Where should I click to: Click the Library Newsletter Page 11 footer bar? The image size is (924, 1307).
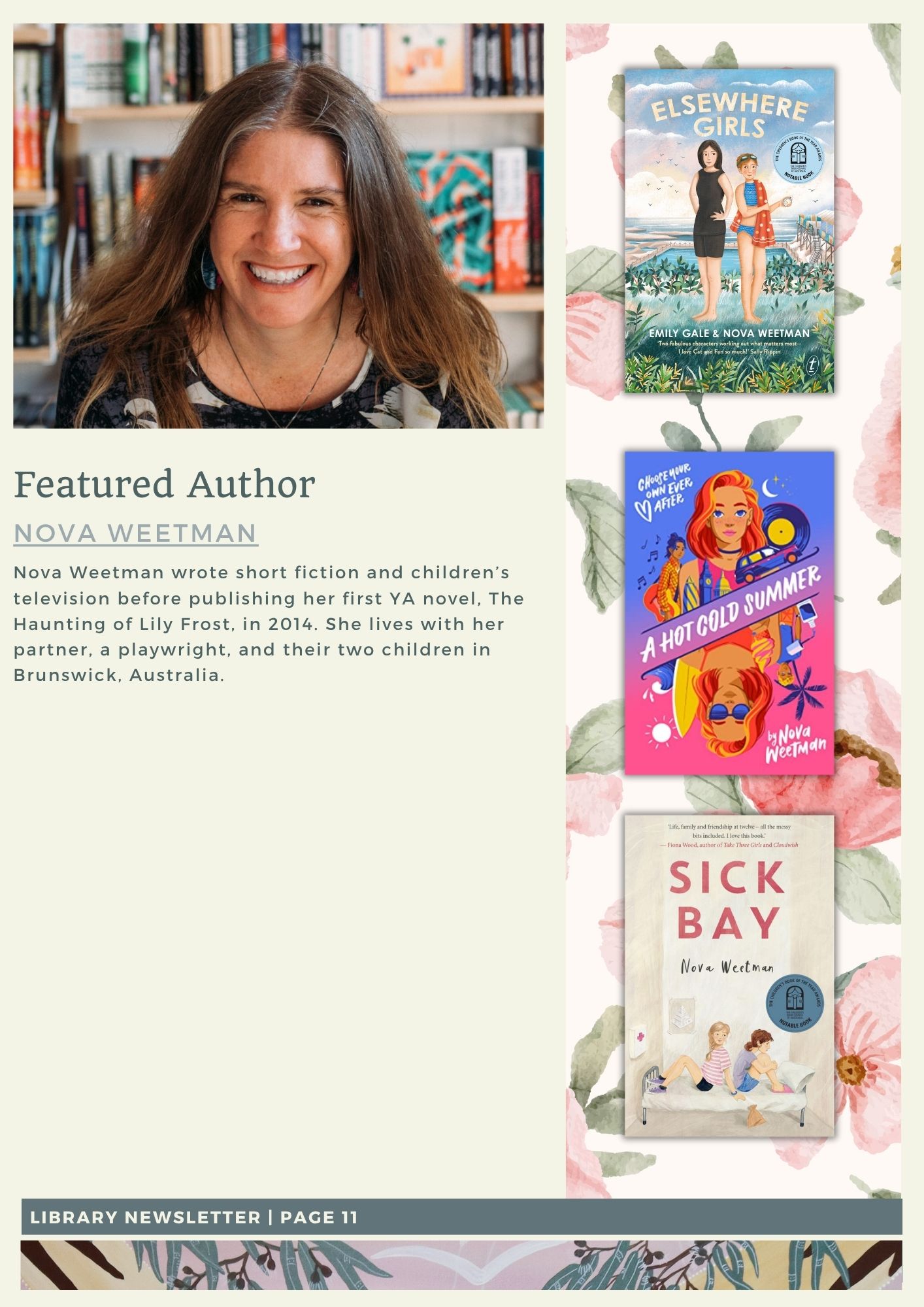[x=461, y=1217]
